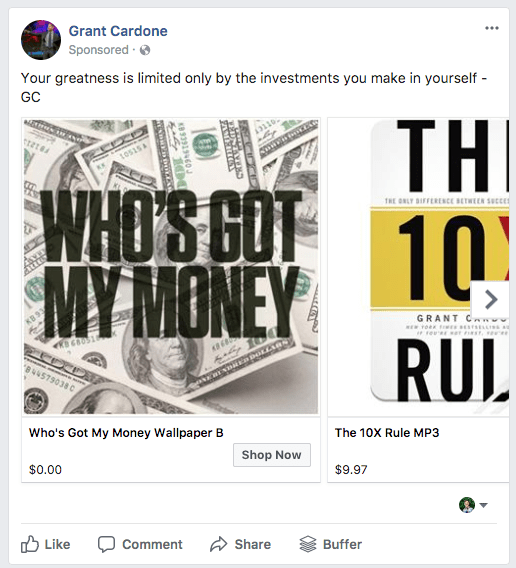The image size is (516, 568).
Task: Click the Like text label
Action: click(x=57, y=544)
